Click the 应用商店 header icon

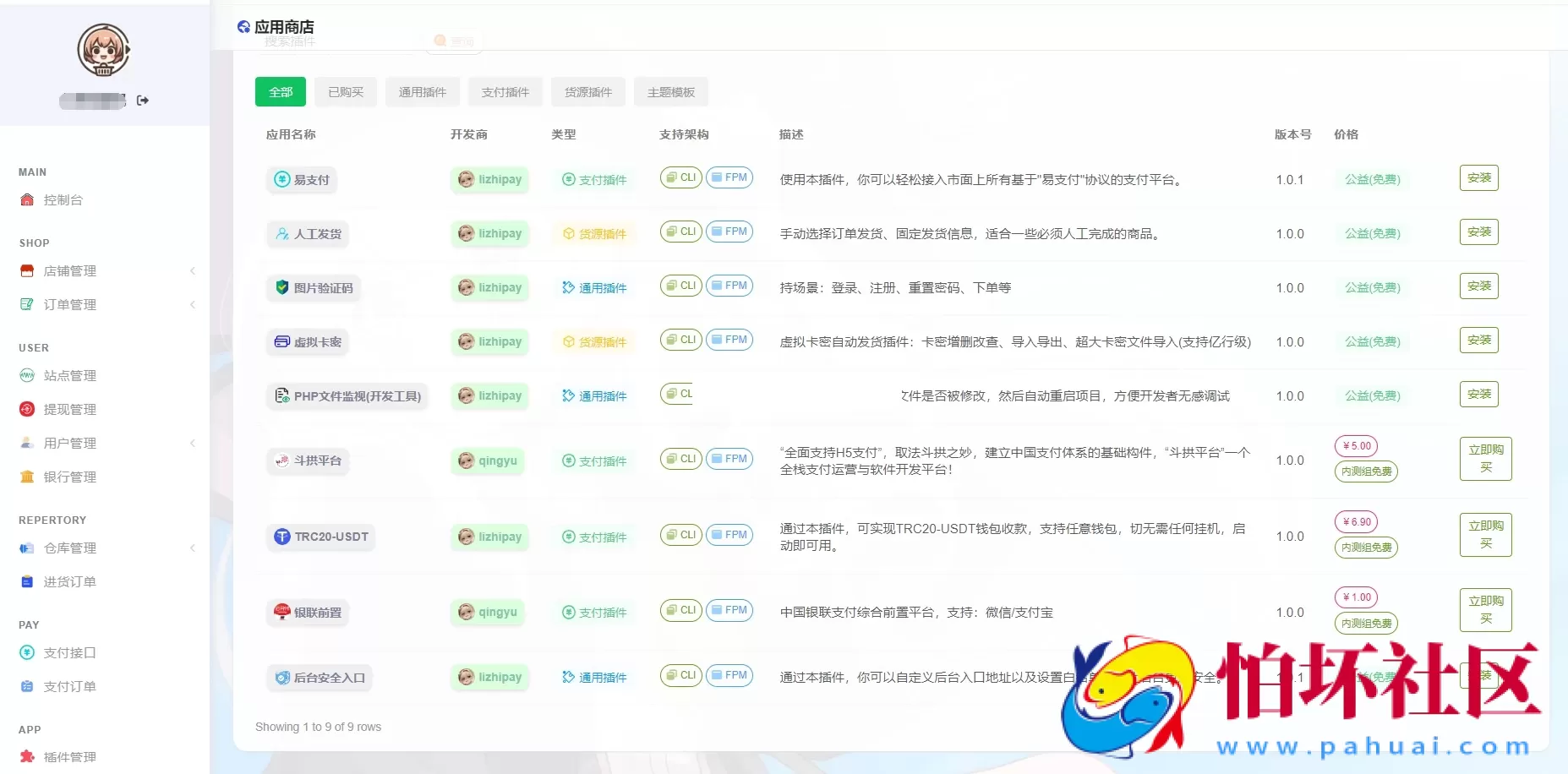coord(243,25)
